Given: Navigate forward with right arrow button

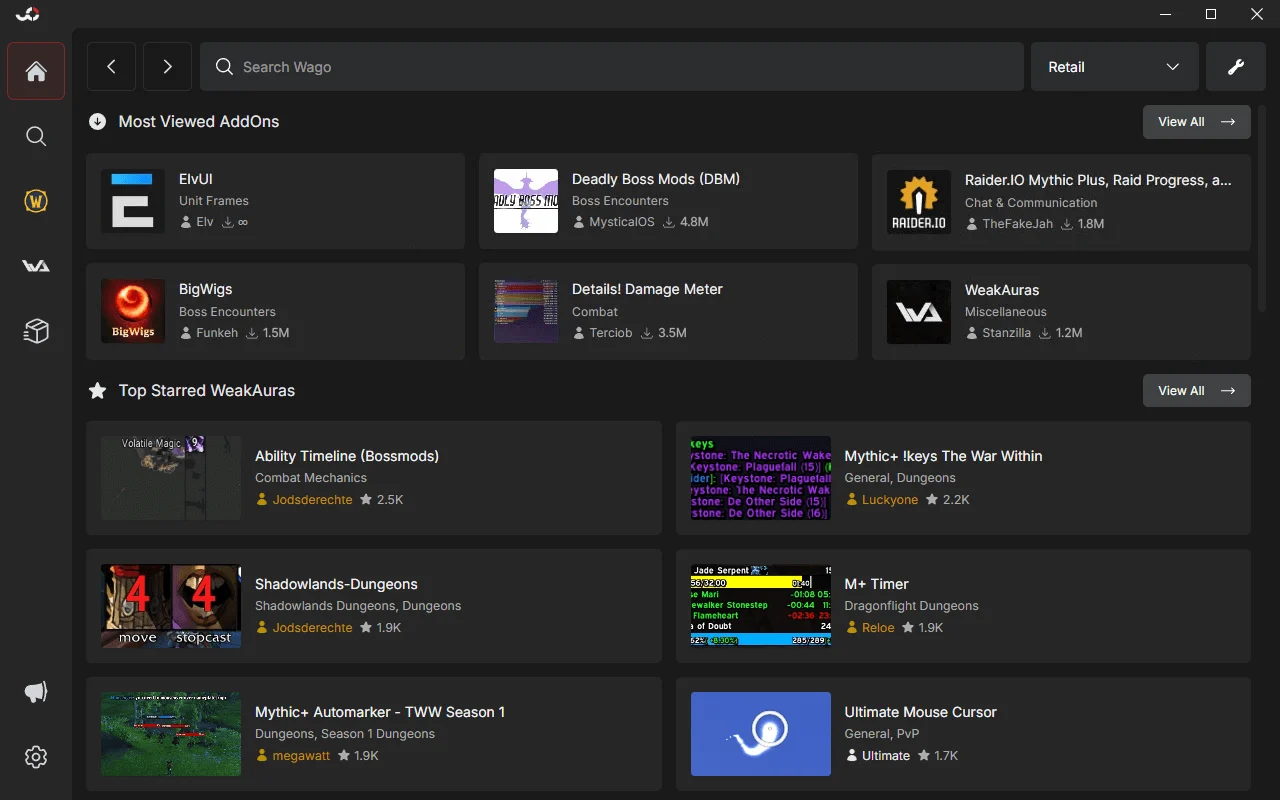Looking at the screenshot, I should 167,67.
